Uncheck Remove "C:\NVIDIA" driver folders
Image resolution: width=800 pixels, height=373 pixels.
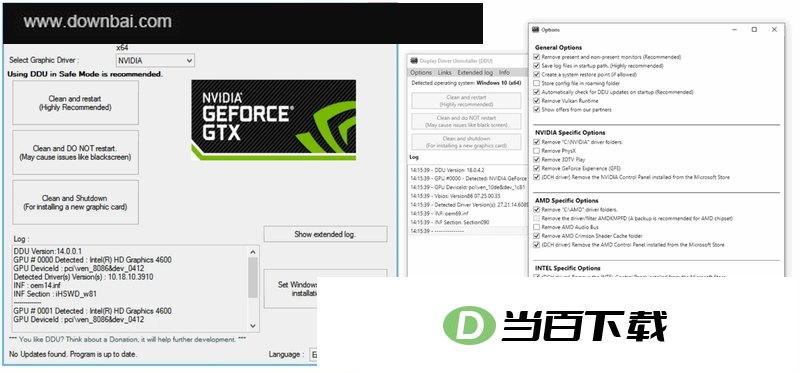click(536, 142)
